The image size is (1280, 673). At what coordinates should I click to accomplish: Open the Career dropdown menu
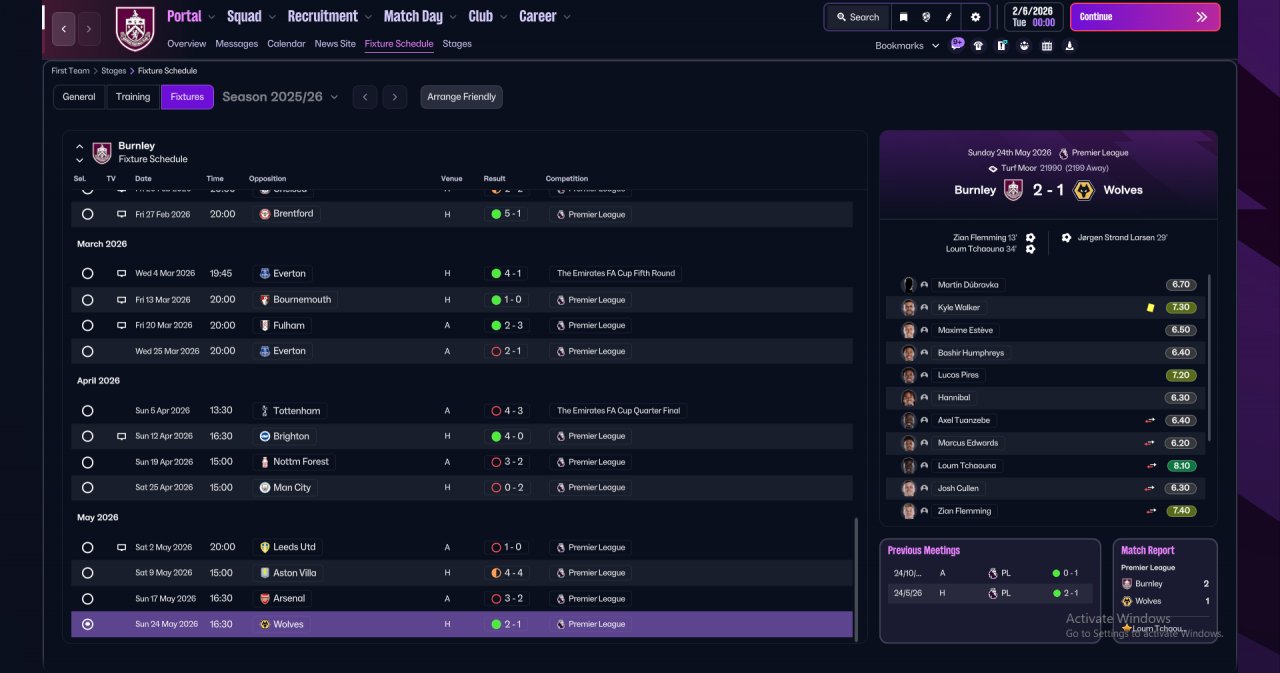[545, 16]
